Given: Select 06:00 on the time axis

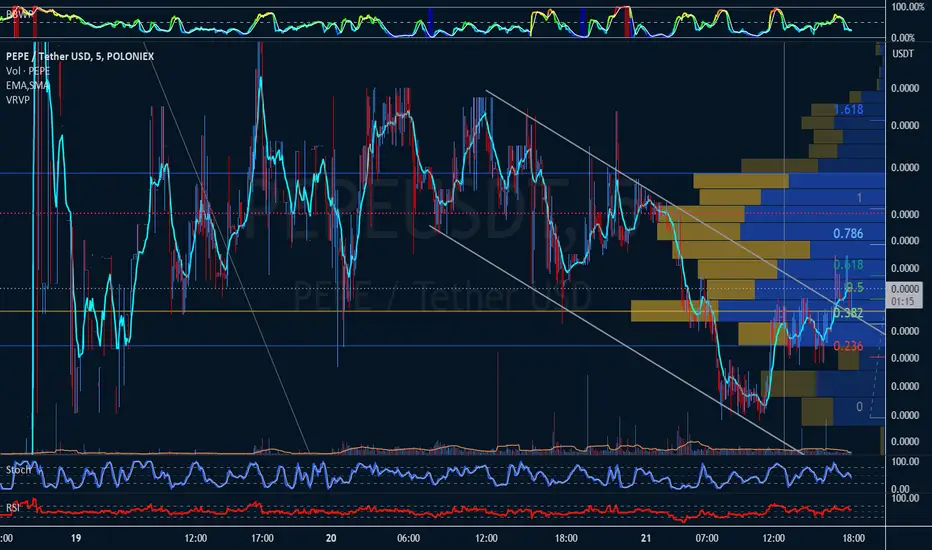Looking at the screenshot, I should 408,538.
